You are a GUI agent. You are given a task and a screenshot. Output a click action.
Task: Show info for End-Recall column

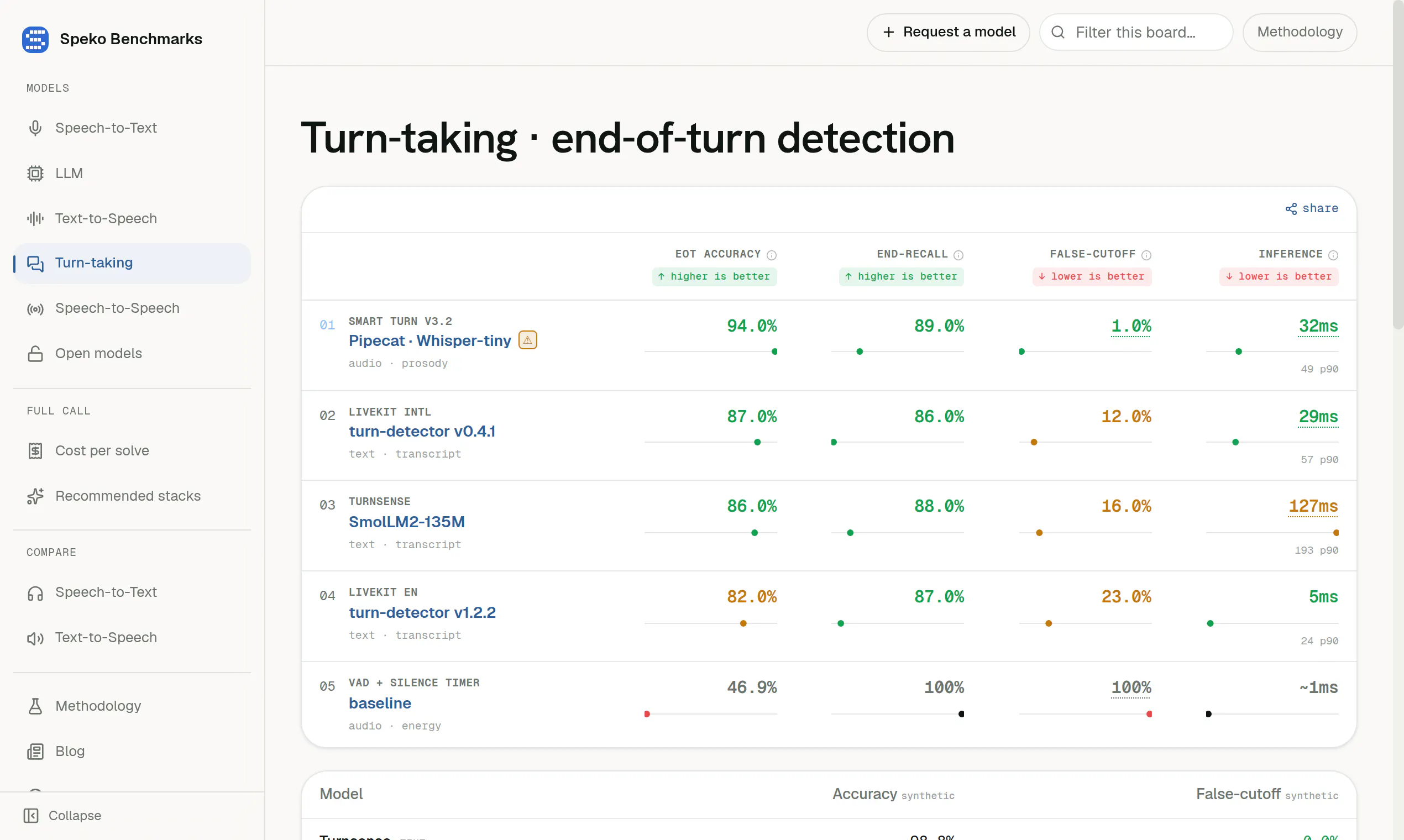click(958, 255)
